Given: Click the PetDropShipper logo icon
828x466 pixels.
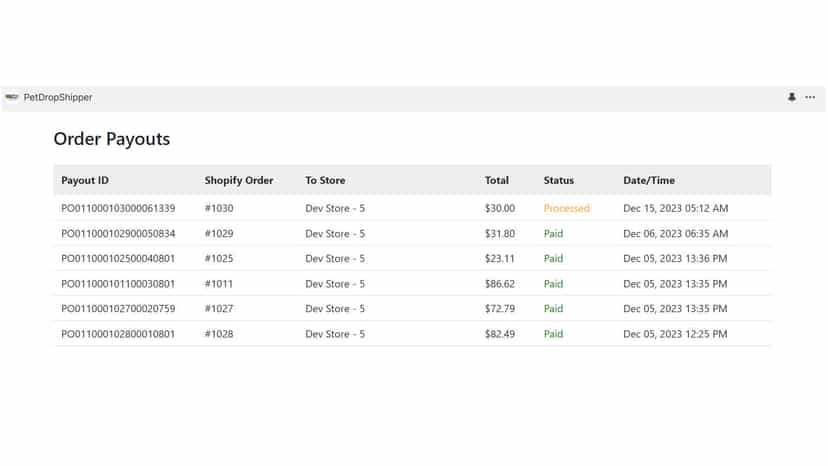Looking at the screenshot, I should [12, 97].
